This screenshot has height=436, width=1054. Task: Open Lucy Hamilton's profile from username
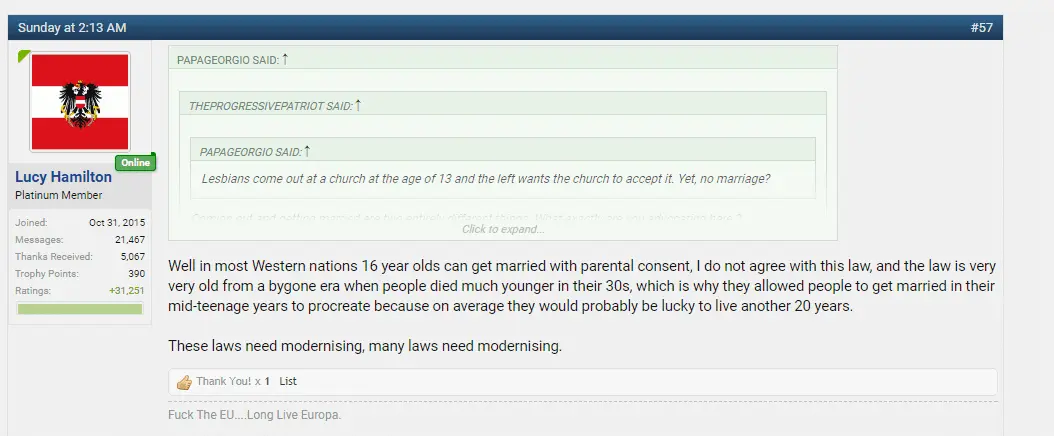tap(64, 177)
